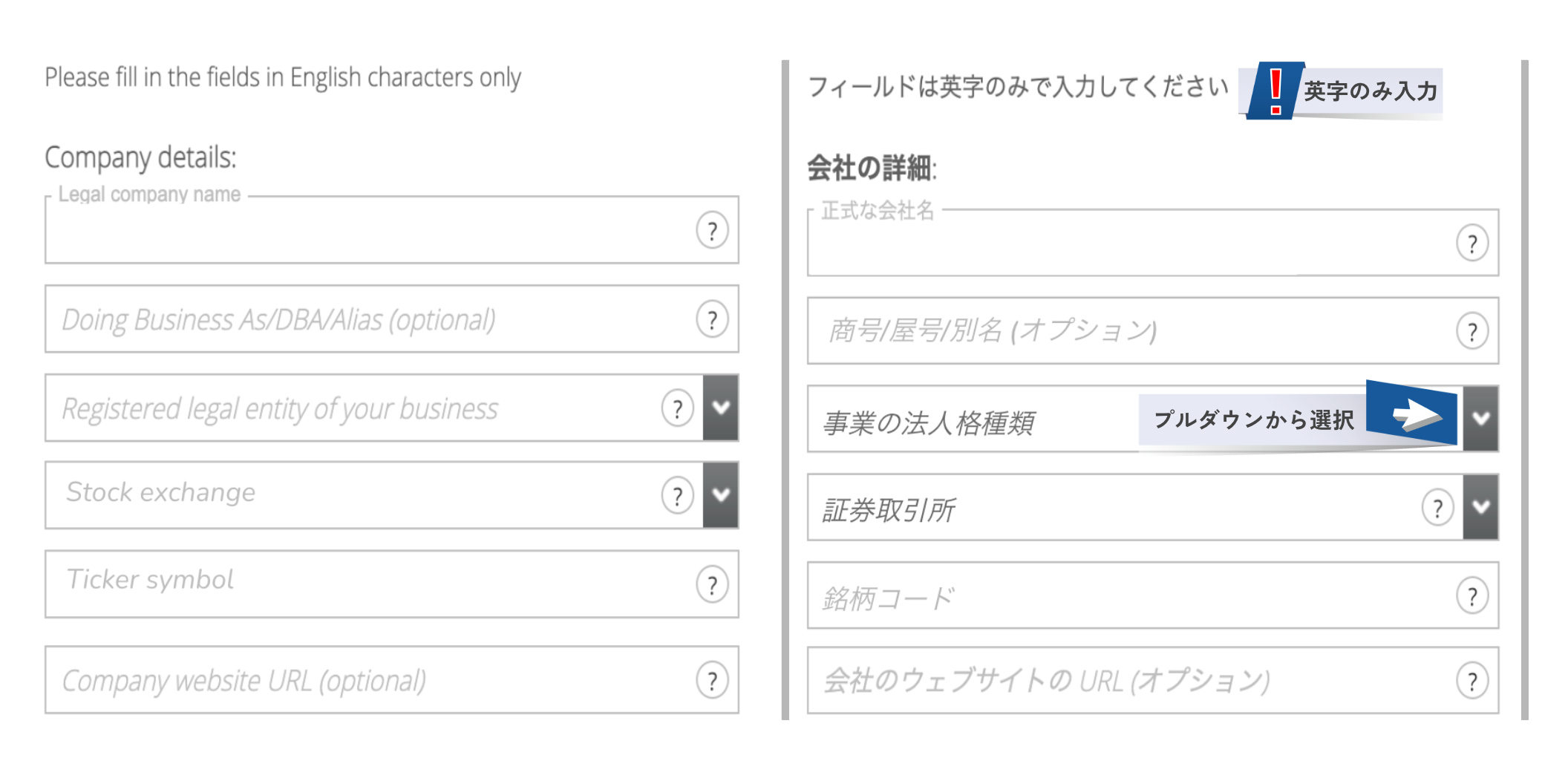The image size is (1568, 784).
Task: Open Ticker symbol help tooltip
Action: (x=712, y=585)
